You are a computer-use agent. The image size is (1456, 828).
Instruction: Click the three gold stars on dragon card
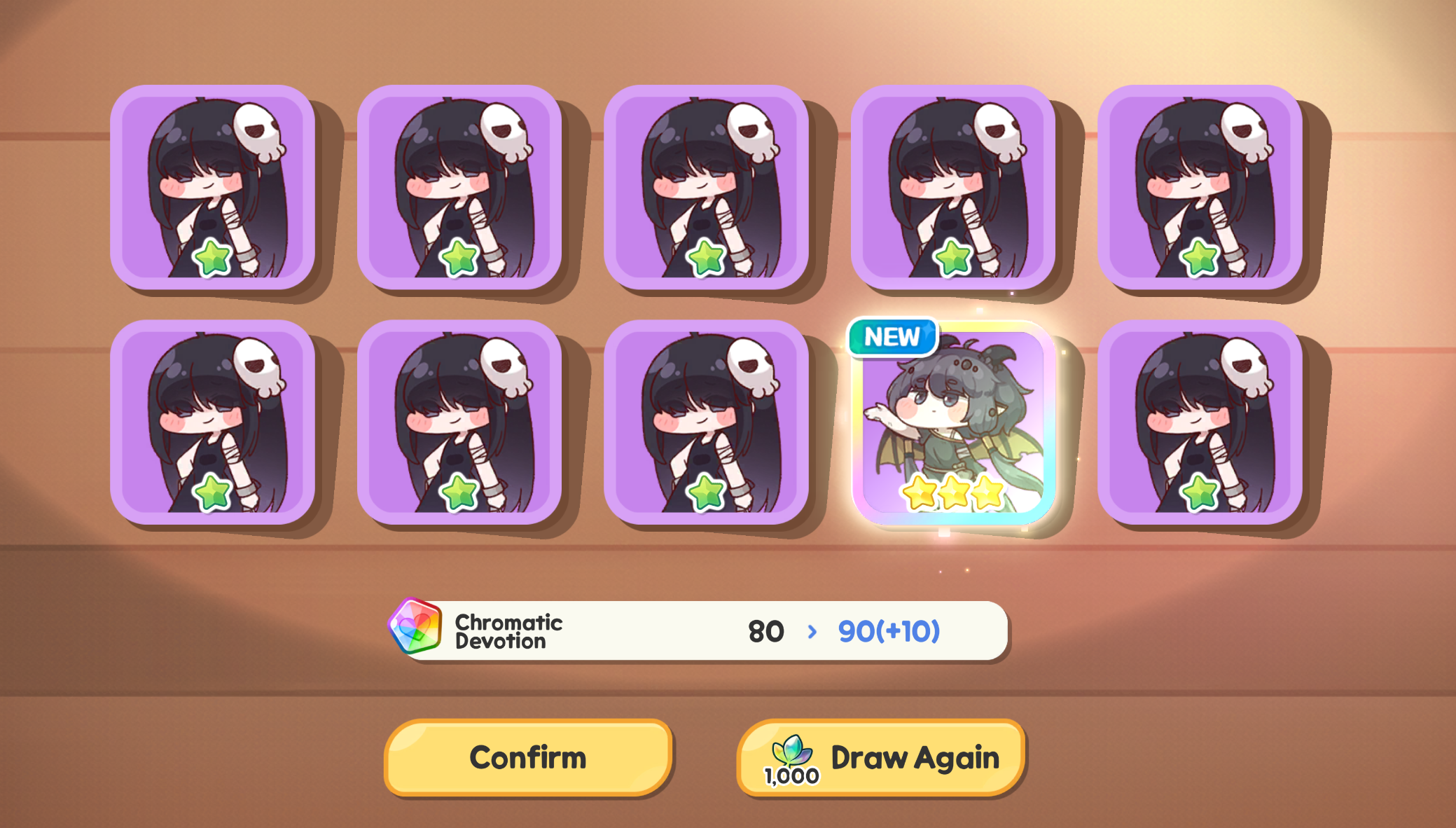pyautogui.click(x=953, y=492)
